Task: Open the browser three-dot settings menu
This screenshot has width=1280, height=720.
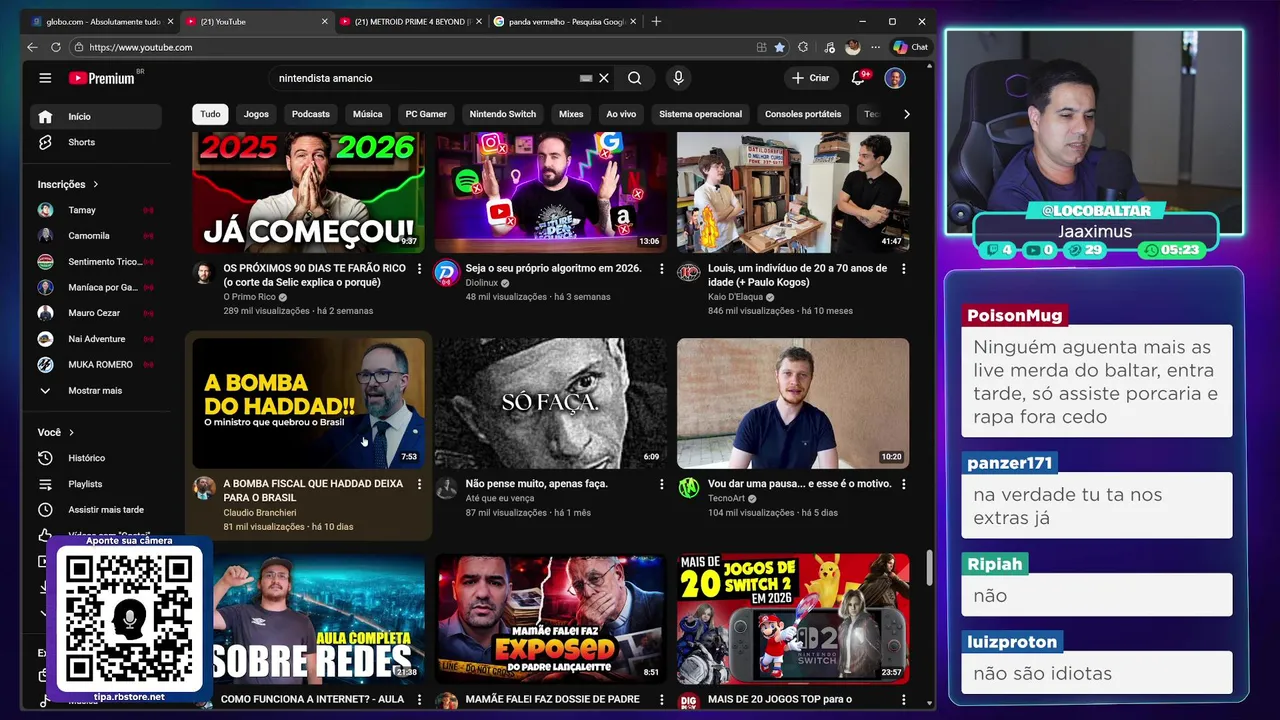Action: click(x=875, y=47)
